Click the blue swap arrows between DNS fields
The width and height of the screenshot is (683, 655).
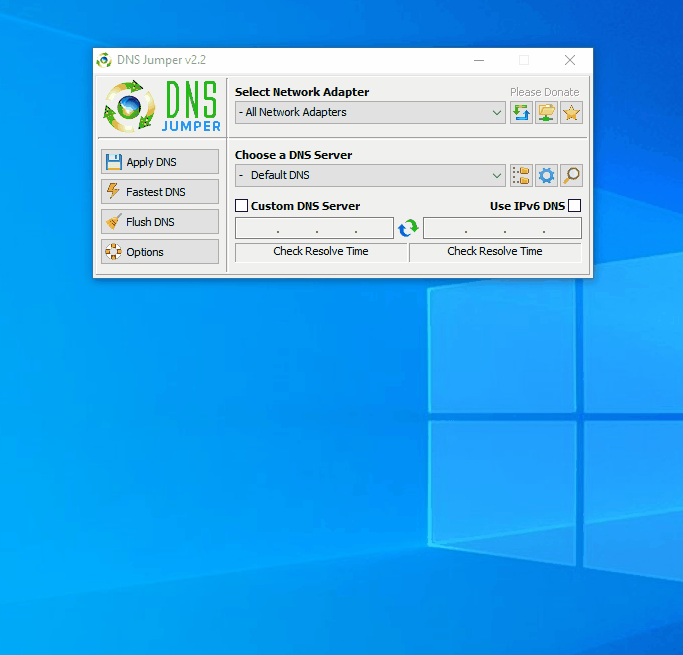(x=408, y=229)
